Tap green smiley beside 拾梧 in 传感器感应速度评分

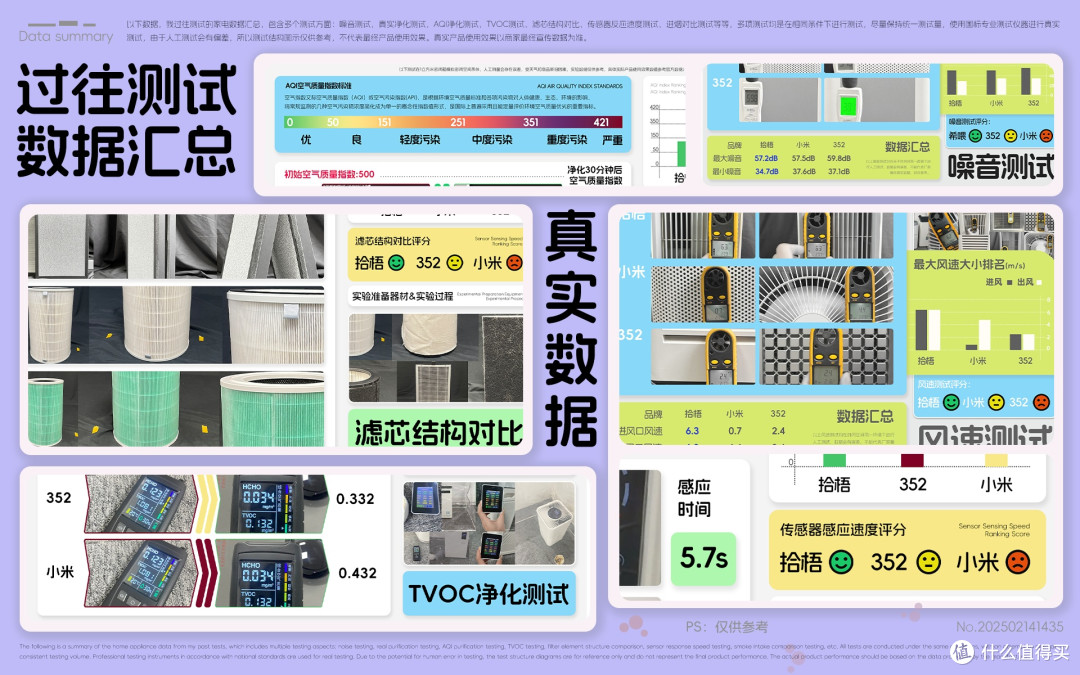841,562
